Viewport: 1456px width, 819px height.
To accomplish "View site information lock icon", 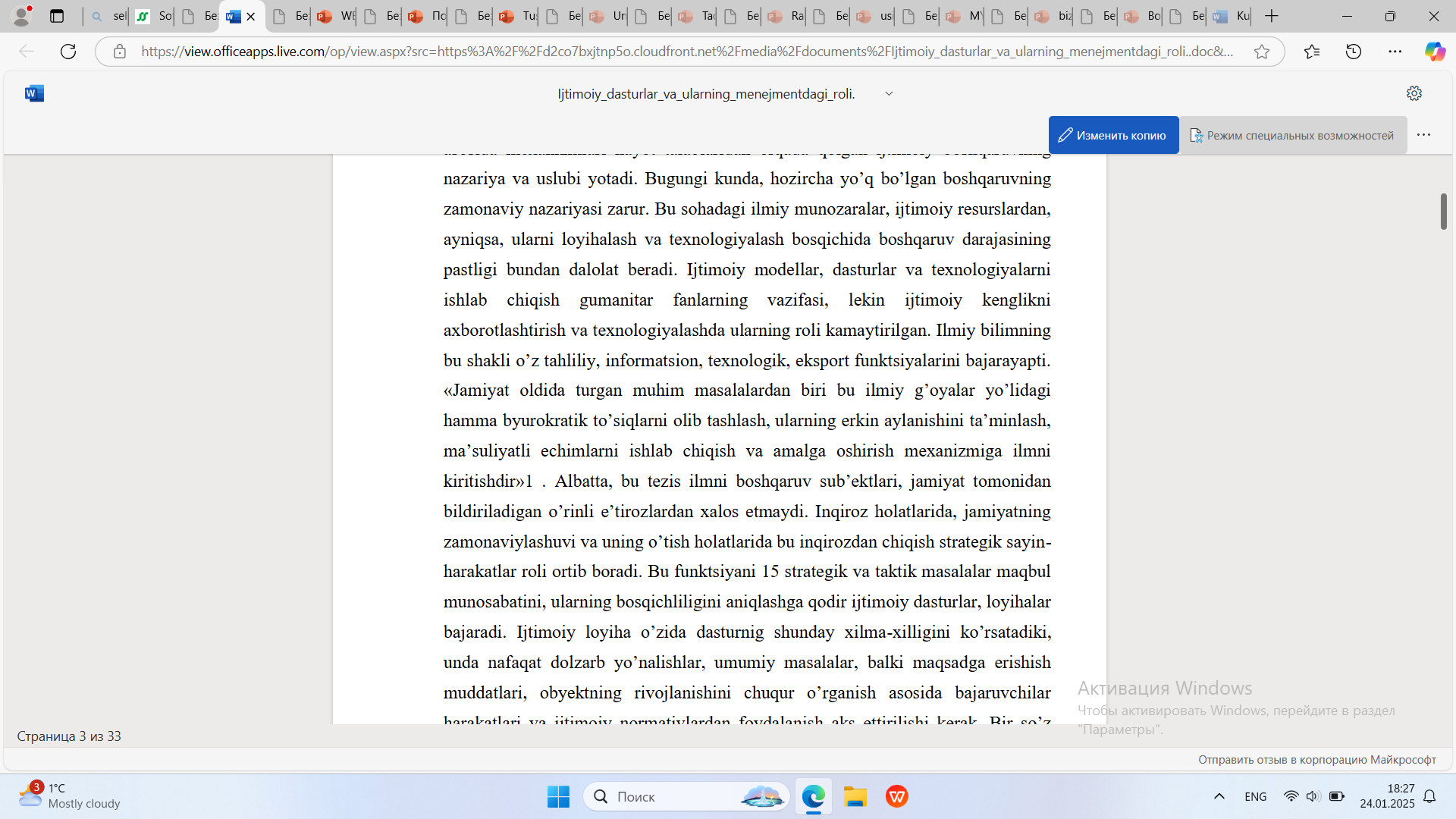I will 119,52.
